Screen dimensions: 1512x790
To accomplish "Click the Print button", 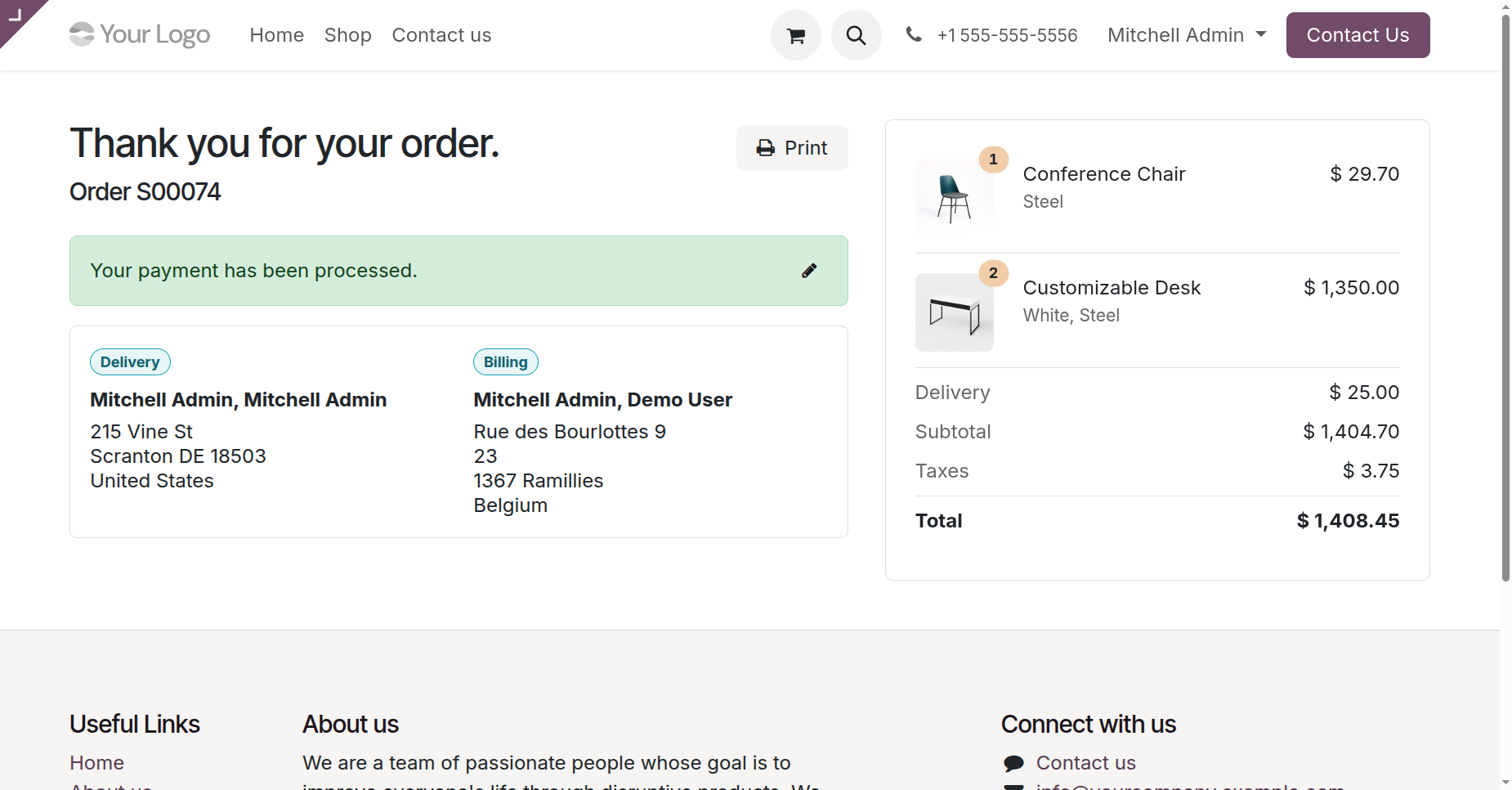I will (x=791, y=148).
